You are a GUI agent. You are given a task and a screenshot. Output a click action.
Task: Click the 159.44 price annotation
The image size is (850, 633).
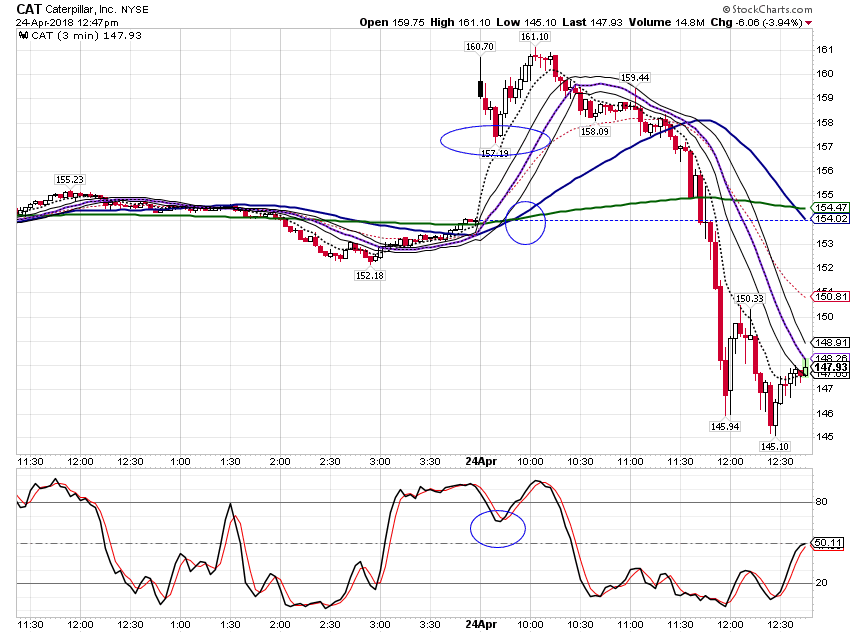tap(635, 77)
